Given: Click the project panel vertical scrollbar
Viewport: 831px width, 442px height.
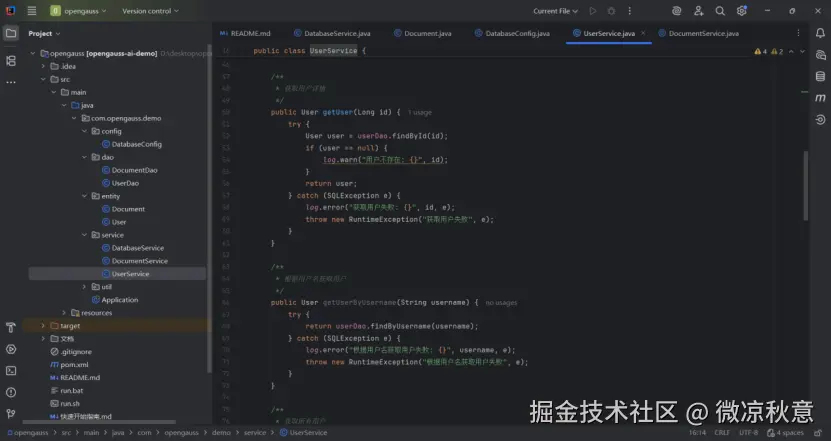Looking at the screenshot, I should click(209, 209).
